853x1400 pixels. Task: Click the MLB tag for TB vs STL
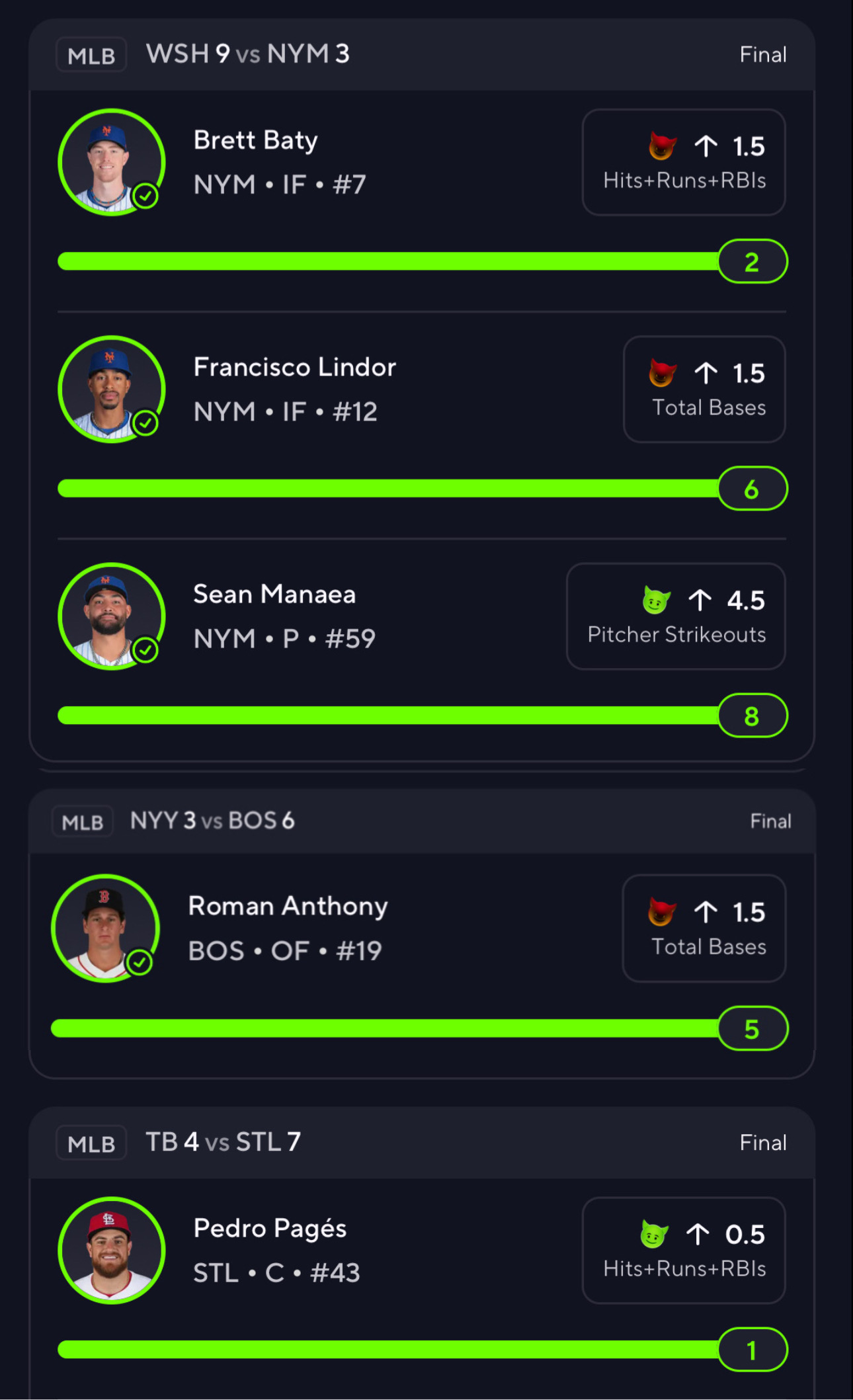coord(91,1143)
